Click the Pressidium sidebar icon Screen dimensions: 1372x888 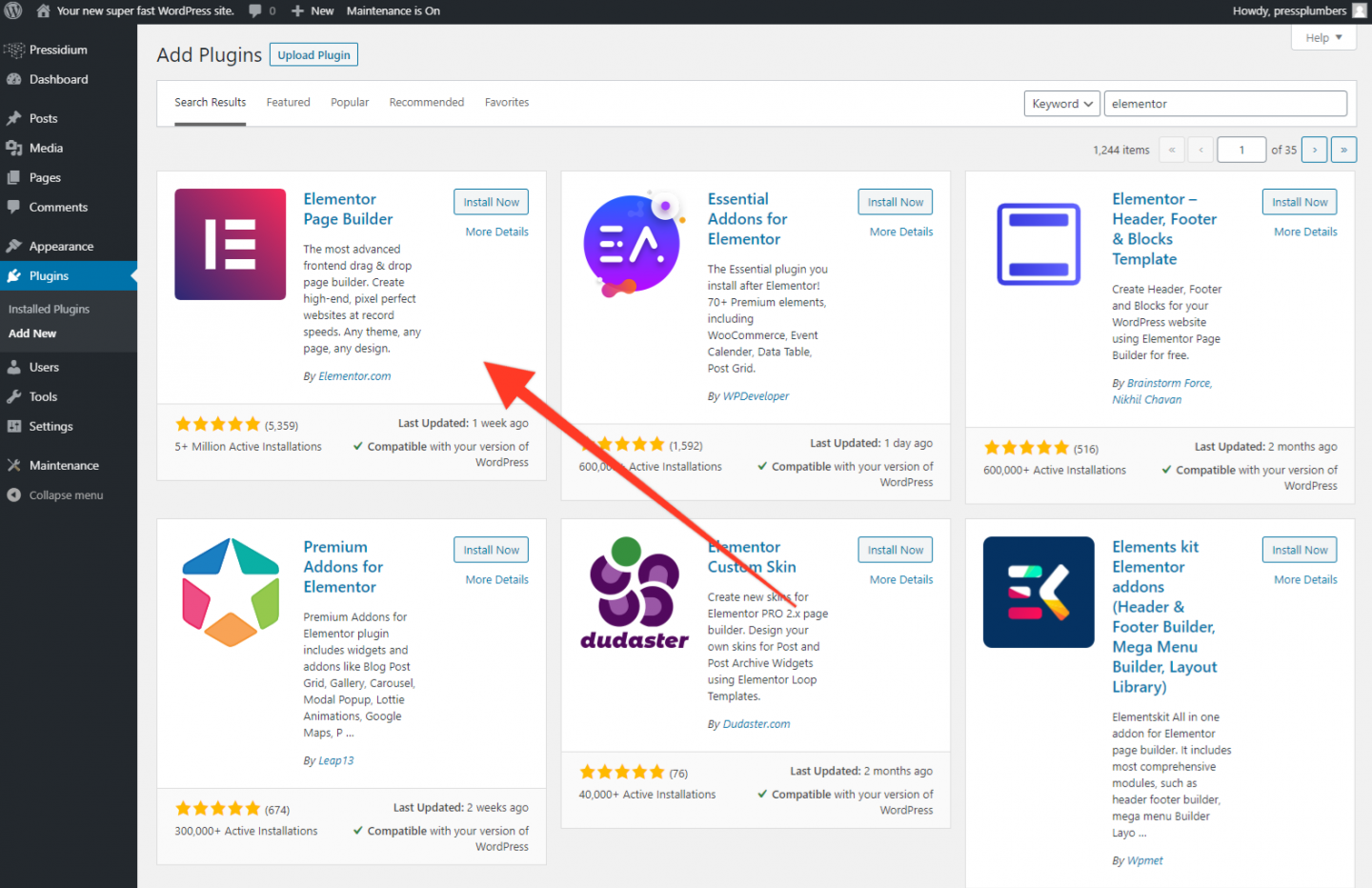point(14,50)
